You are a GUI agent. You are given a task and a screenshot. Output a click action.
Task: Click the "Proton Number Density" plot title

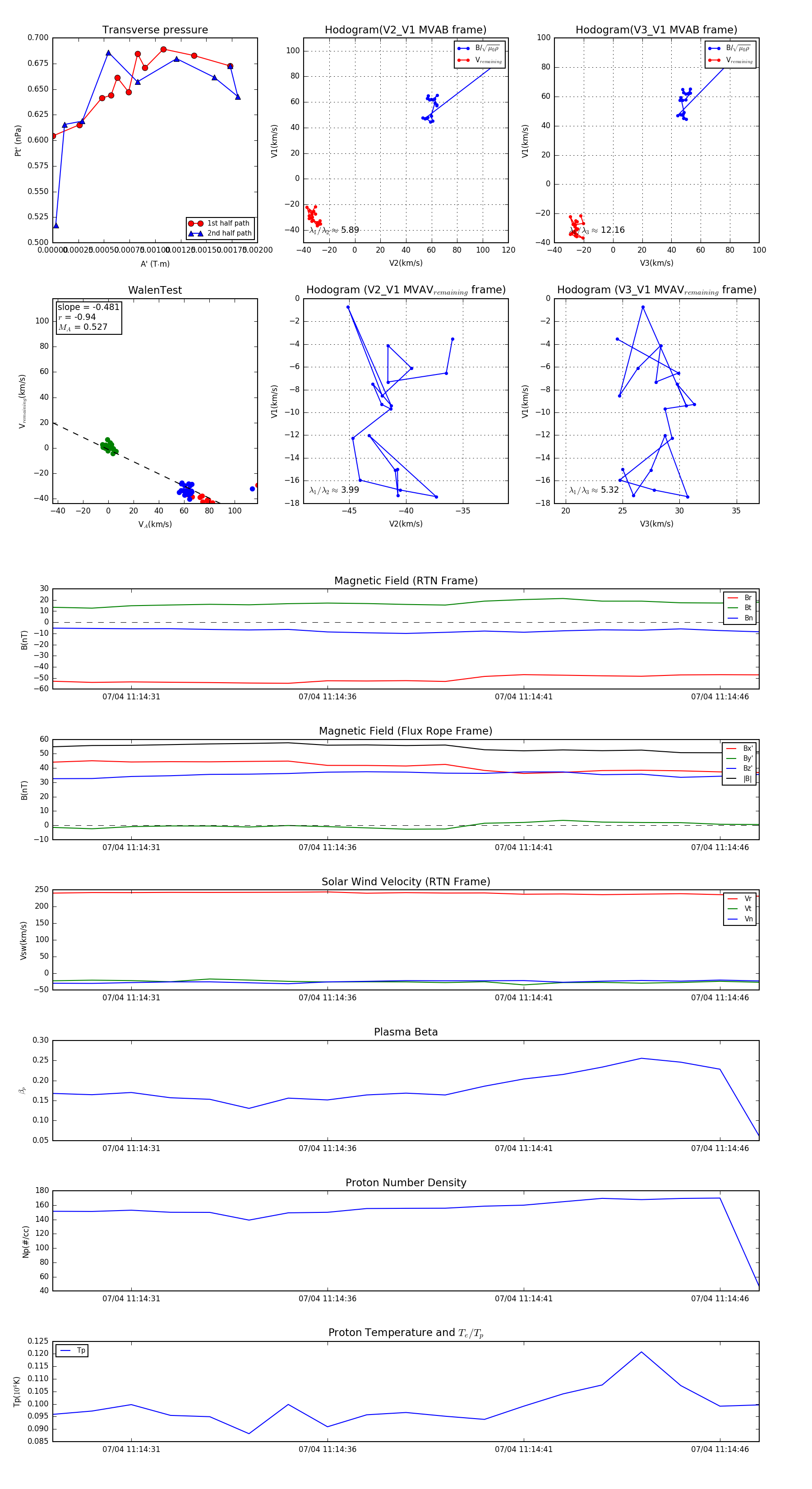(x=406, y=1183)
